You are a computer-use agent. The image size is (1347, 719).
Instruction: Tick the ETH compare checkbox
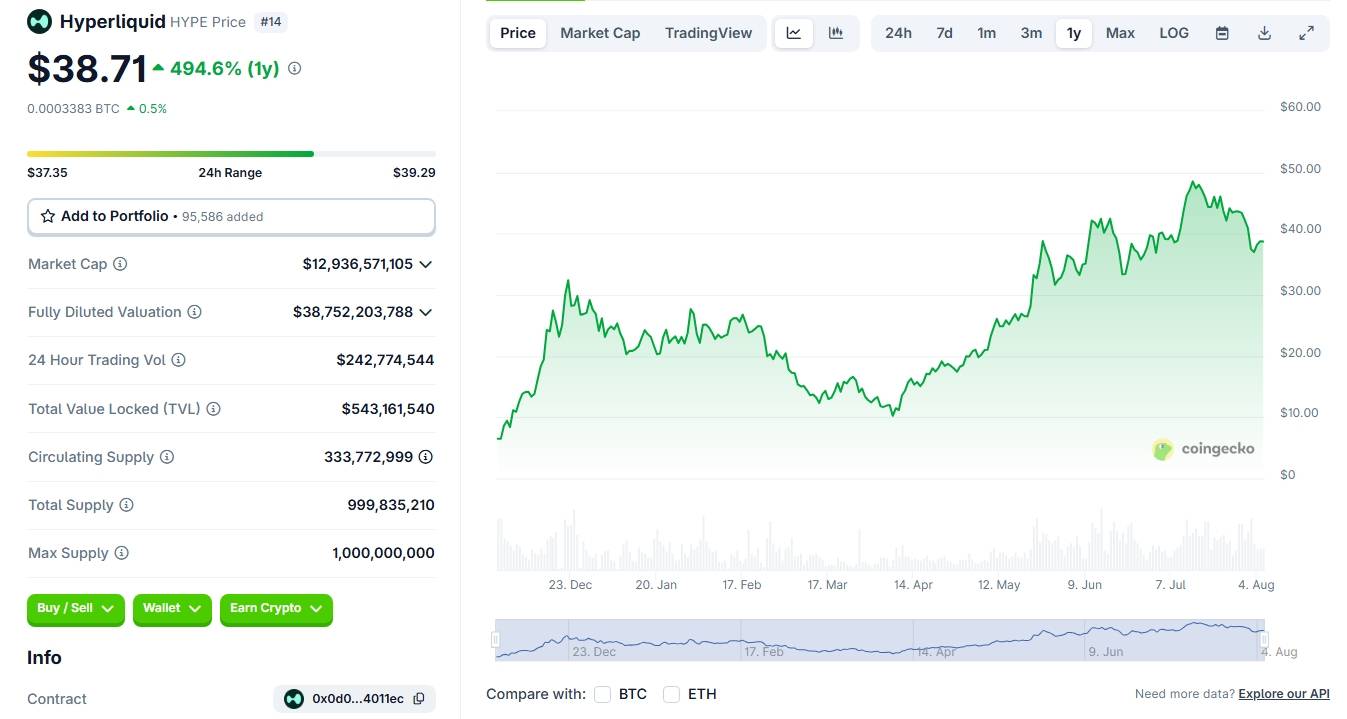click(x=671, y=694)
